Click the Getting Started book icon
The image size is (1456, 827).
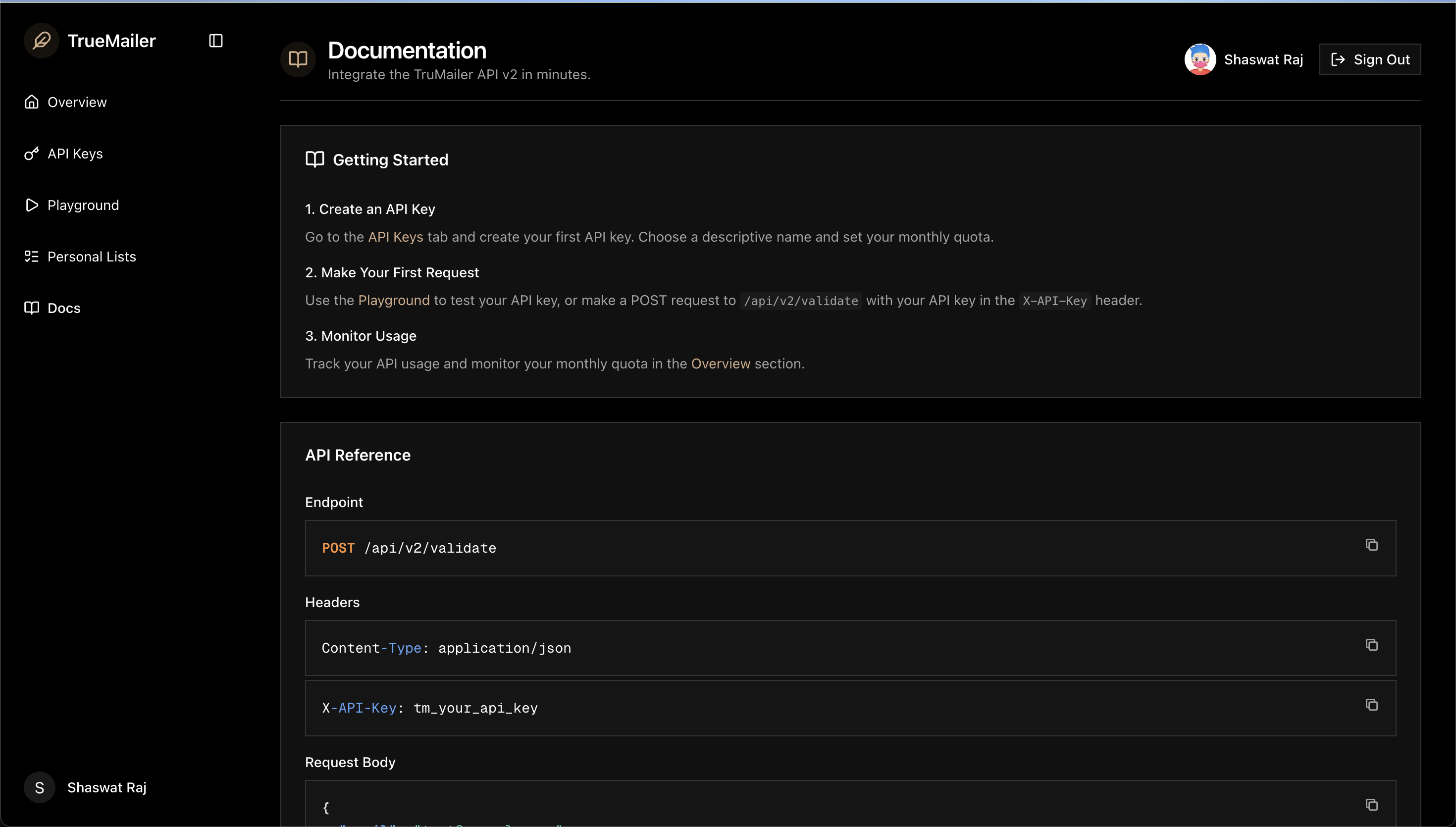315,159
